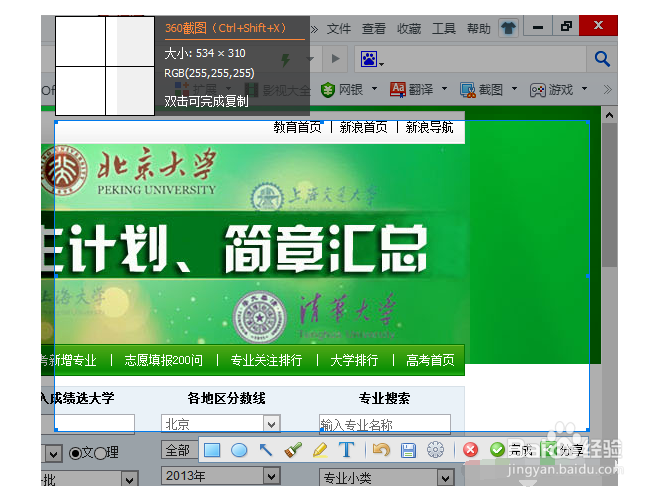Click the forward play arrow button
This screenshot has height=492, width=661.
[x=336, y=59]
